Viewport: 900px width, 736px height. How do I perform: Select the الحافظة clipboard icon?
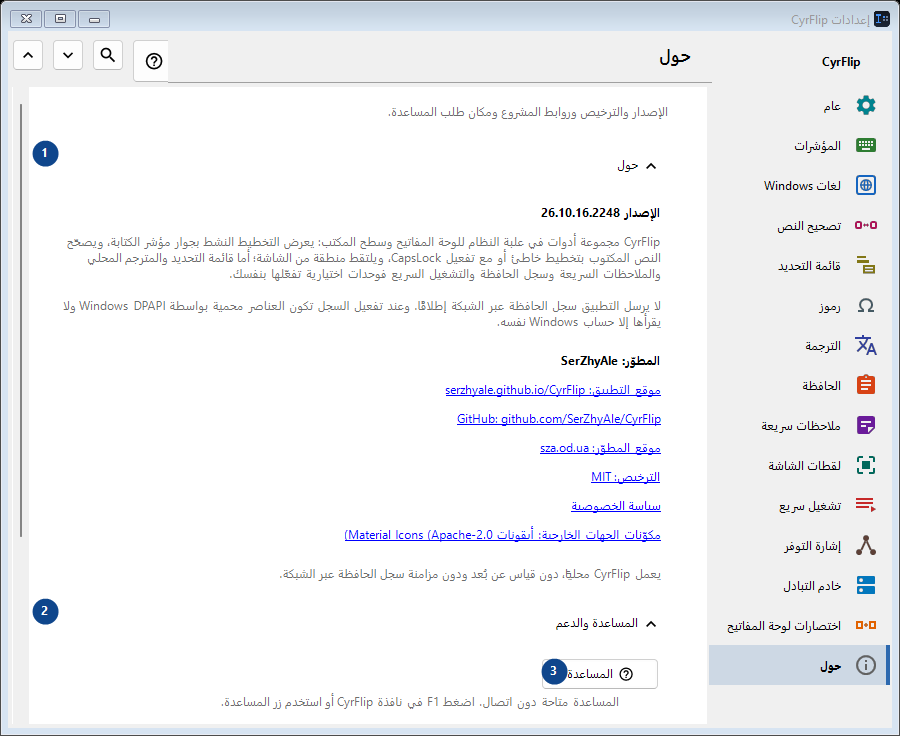866,385
